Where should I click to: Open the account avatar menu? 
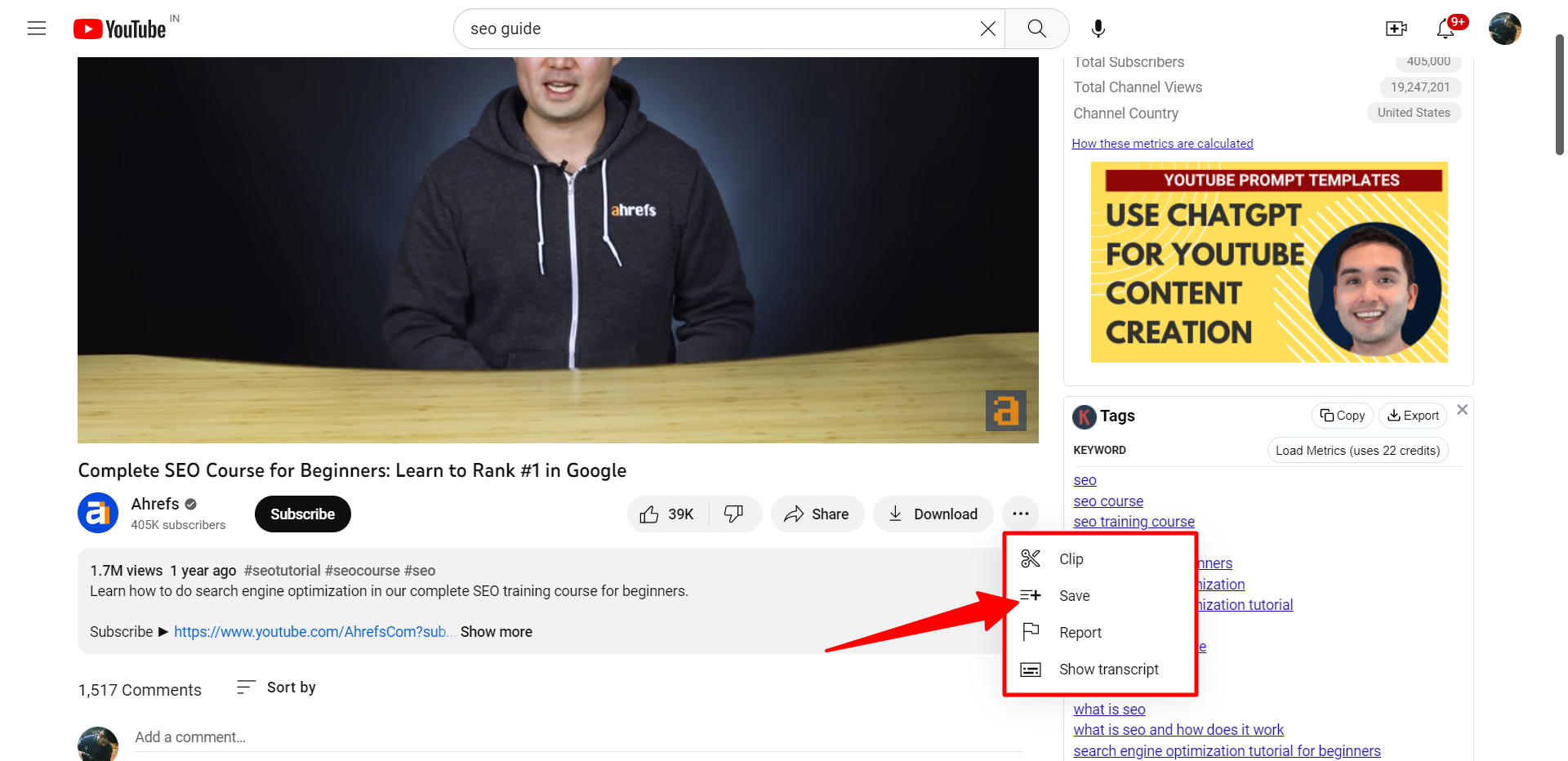1504,29
